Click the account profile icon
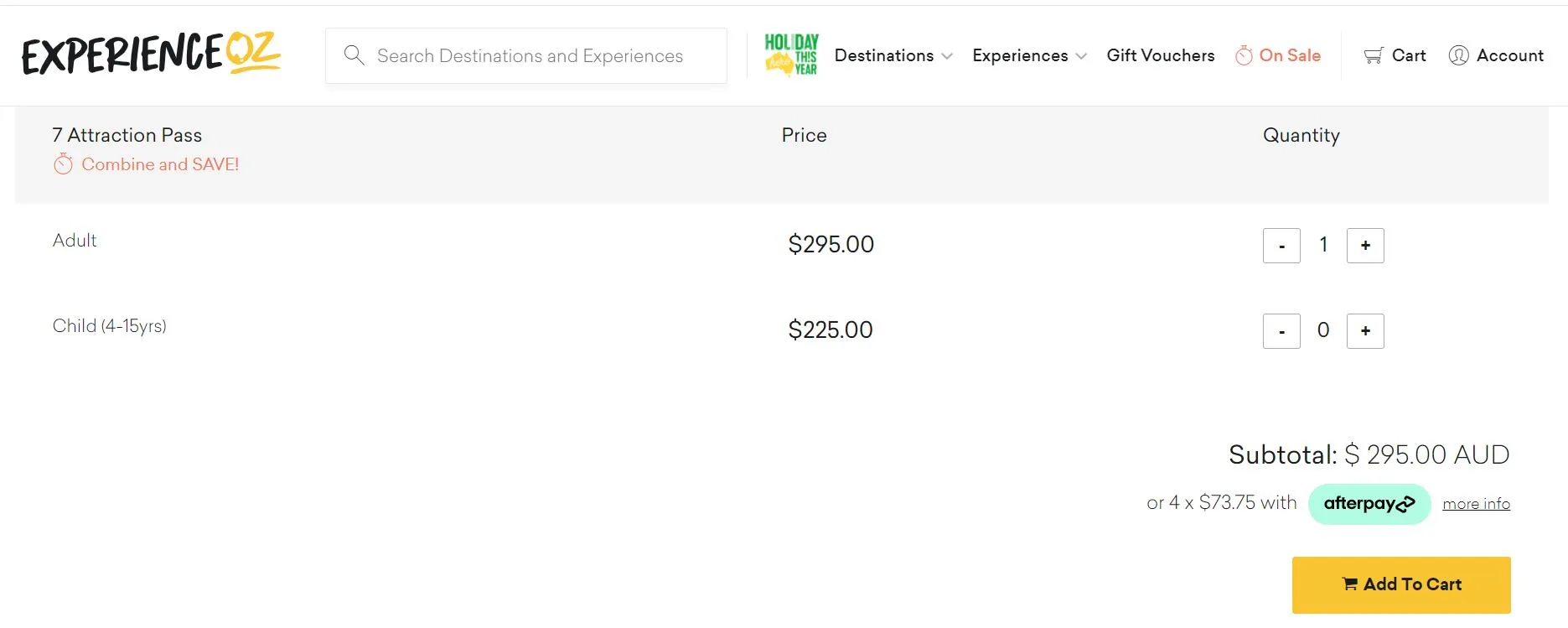 [x=1458, y=55]
